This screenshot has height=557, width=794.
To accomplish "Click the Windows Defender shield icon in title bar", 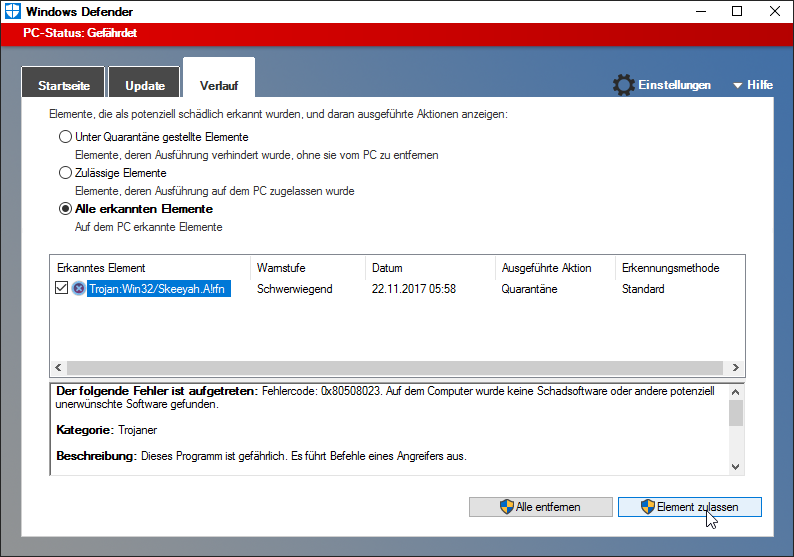I will [12, 11].
